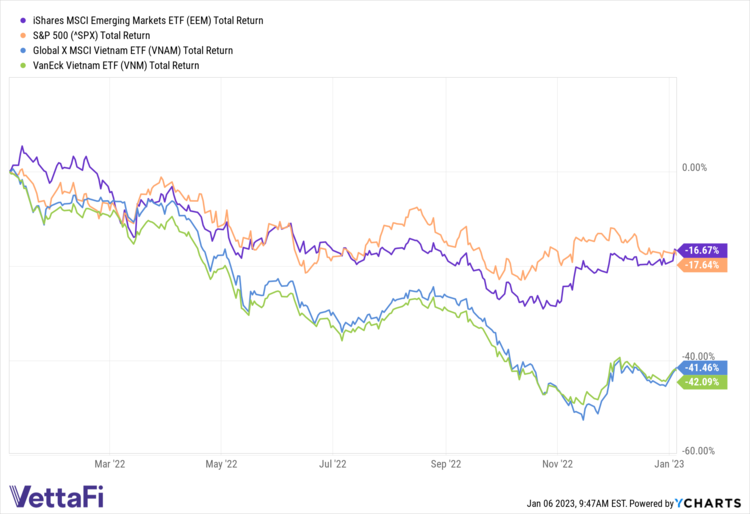Click the -41.46% blue value badge
This screenshot has width=750, height=514.
699,367
